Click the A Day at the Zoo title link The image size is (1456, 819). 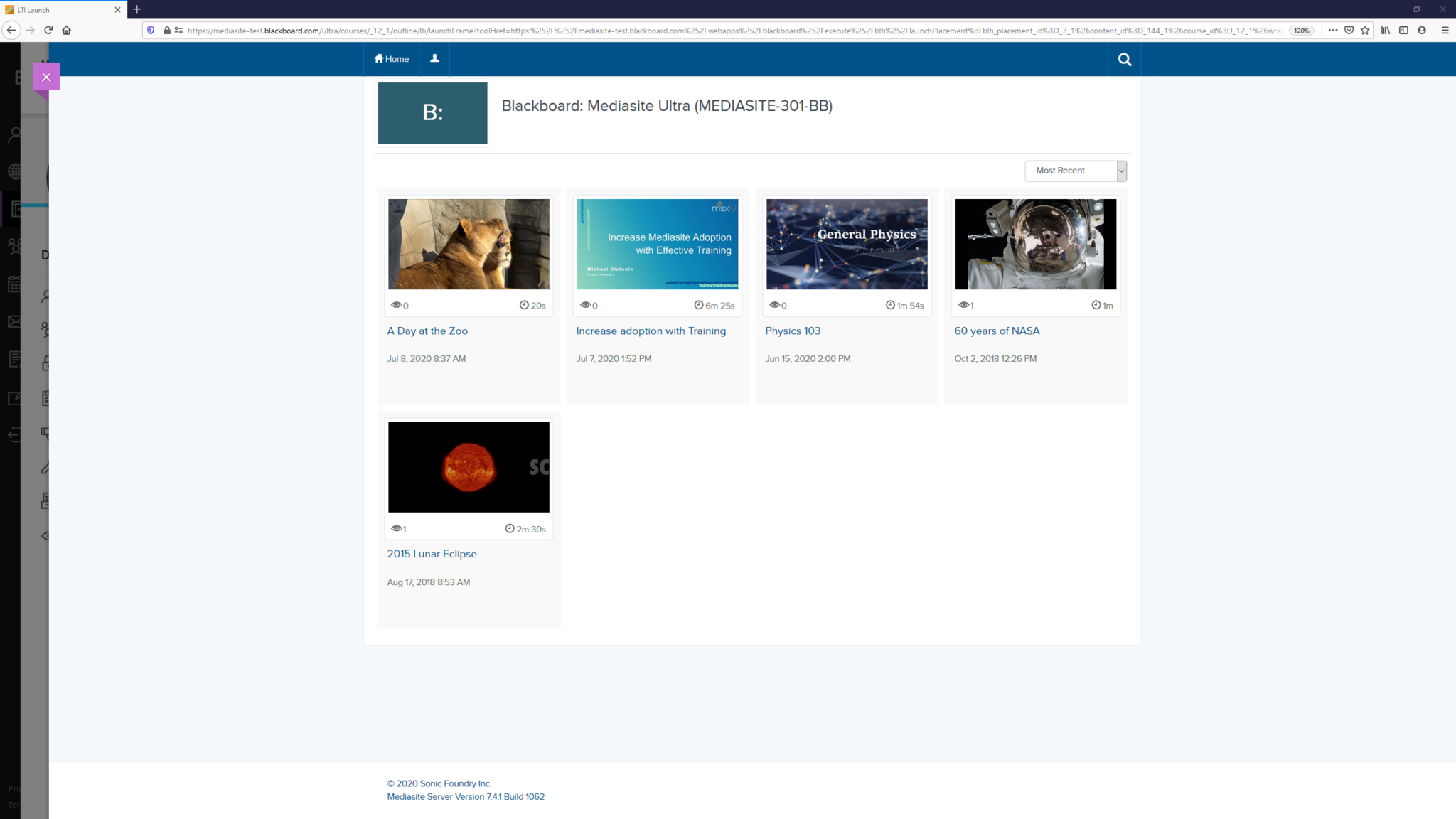(427, 331)
